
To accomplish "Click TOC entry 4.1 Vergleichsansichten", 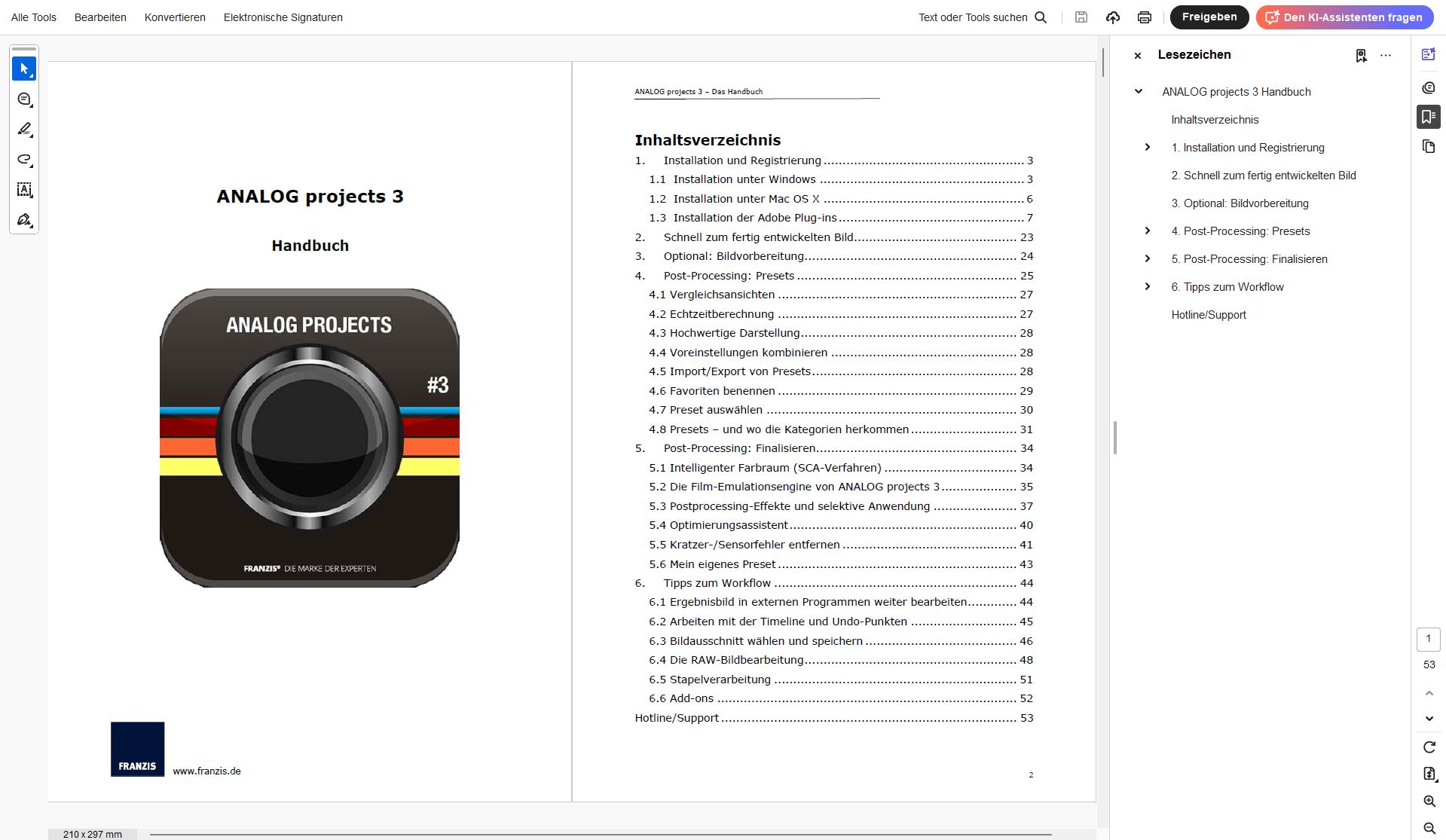I will point(841,295).
